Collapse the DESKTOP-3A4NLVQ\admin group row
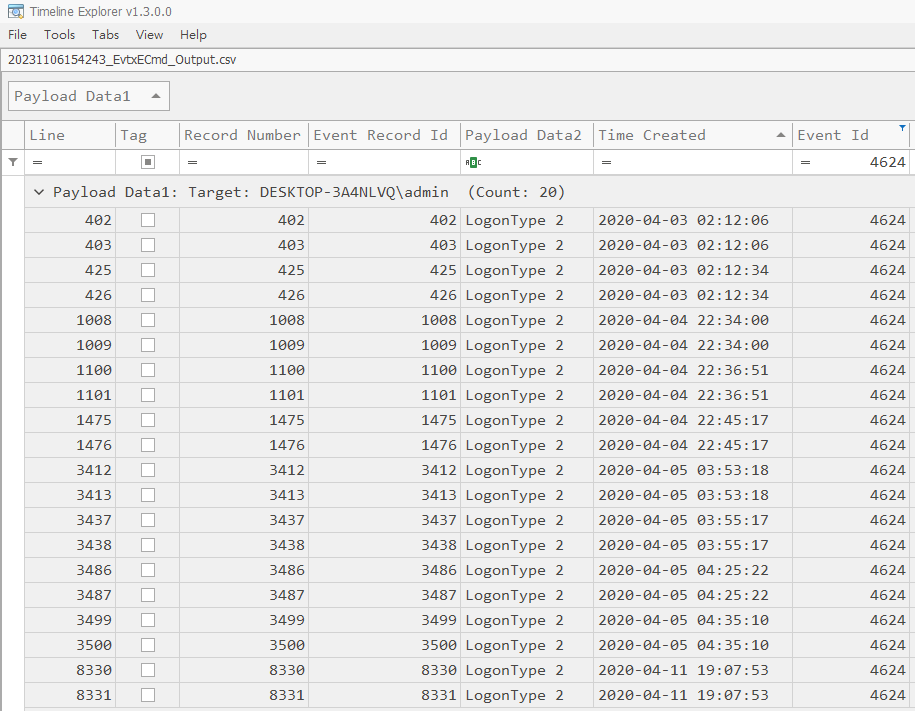The width and height of the screenshot is (915, 711). click(x=39, y=192)
